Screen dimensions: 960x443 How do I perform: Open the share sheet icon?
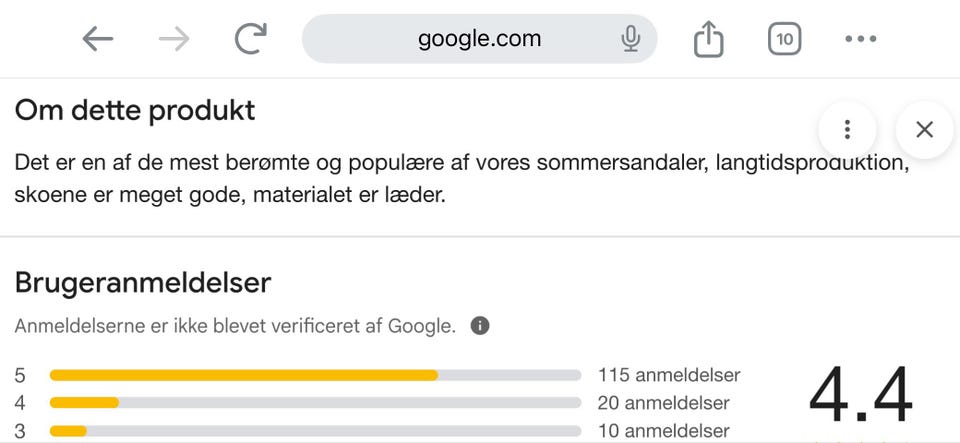708,39
